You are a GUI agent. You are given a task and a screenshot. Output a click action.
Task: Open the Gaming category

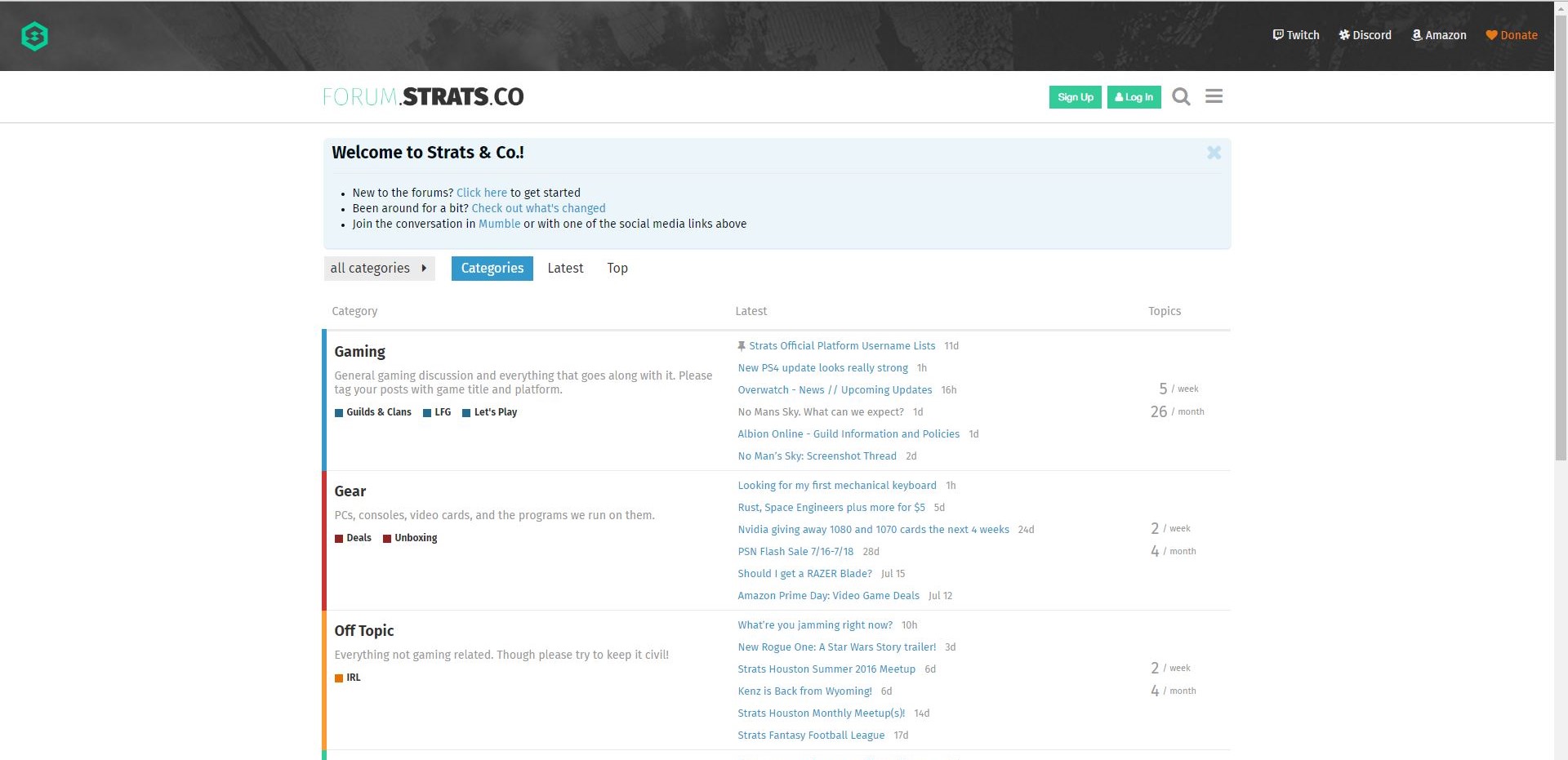tap(359, 352)
